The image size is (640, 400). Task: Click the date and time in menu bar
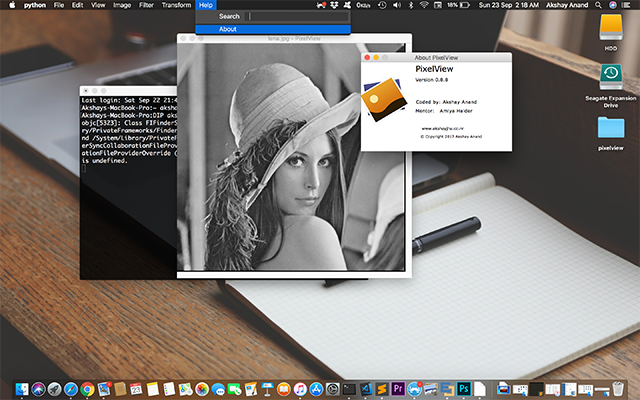509,5
